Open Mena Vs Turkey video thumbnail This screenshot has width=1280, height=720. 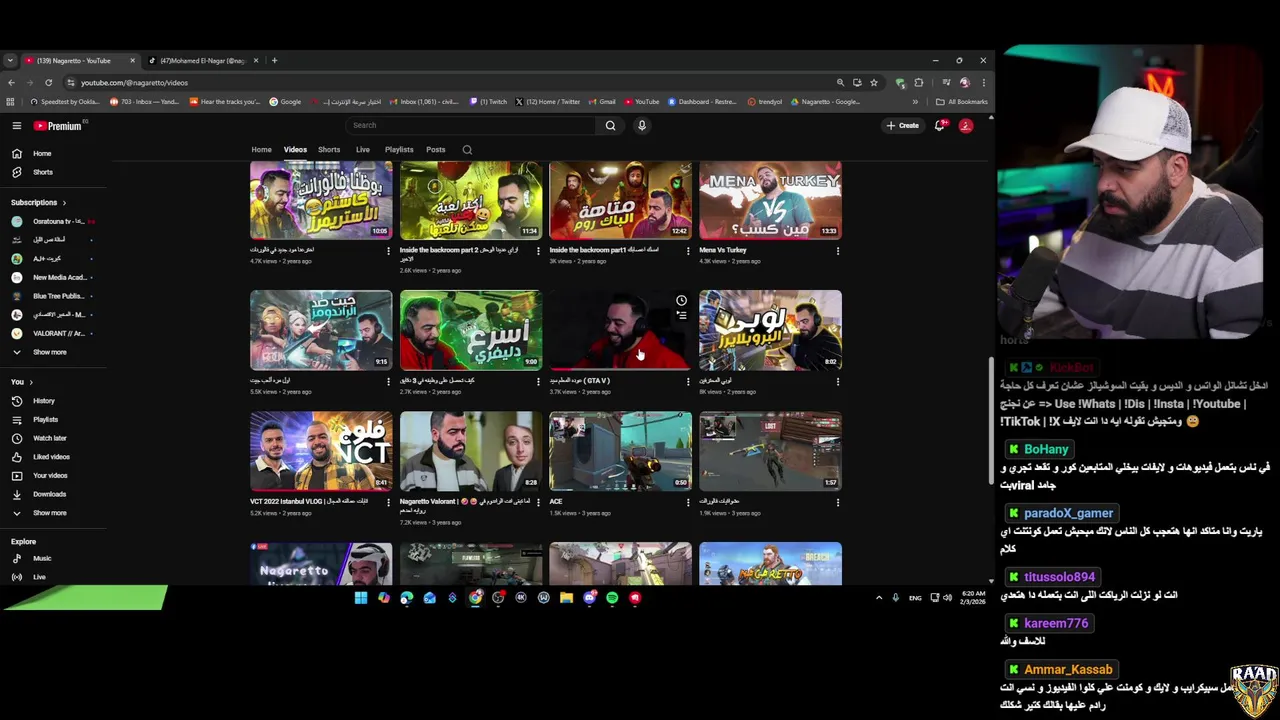pyautogui.click(x=770, y=200)
